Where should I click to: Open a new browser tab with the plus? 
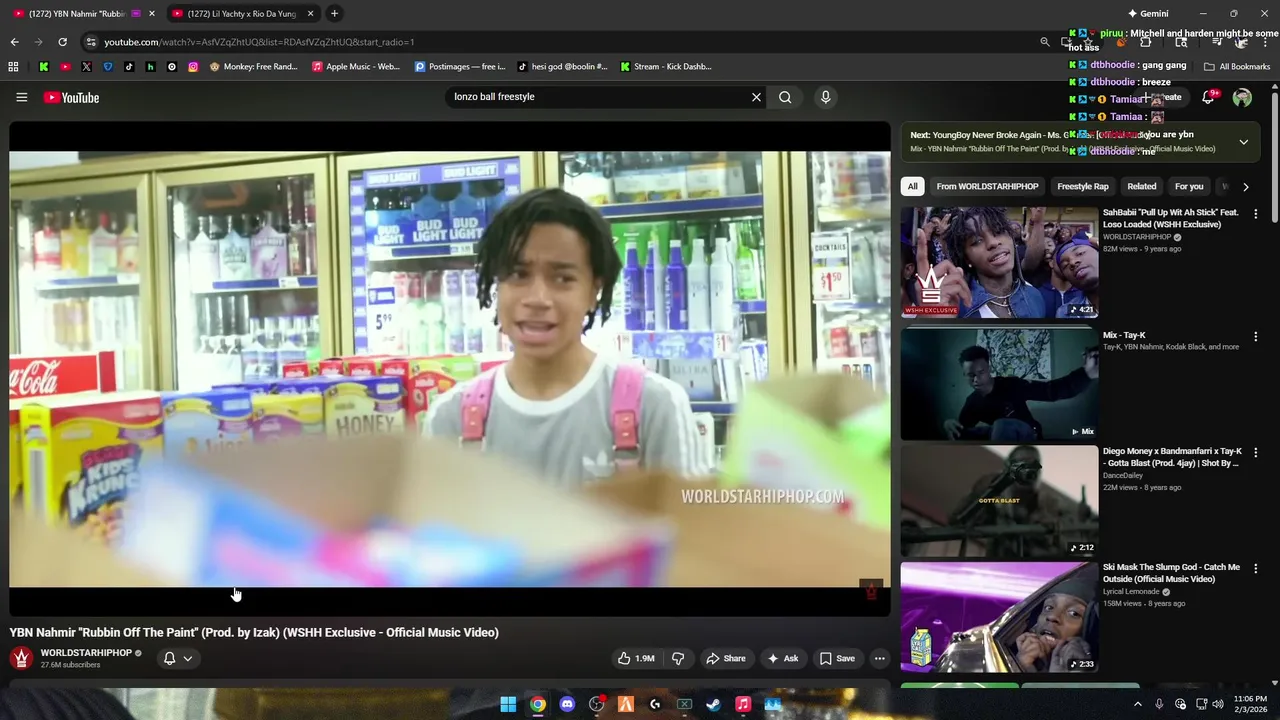point(334,13)
